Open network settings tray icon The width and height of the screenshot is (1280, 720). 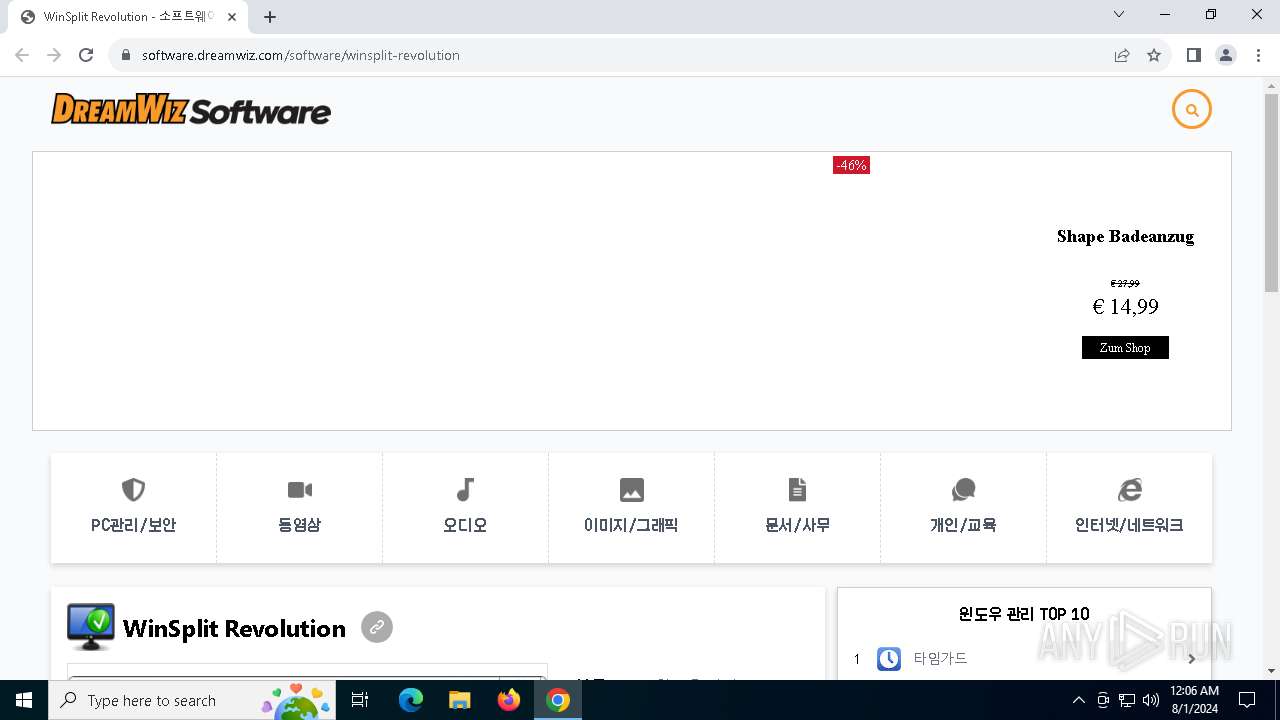(1127, 700)
